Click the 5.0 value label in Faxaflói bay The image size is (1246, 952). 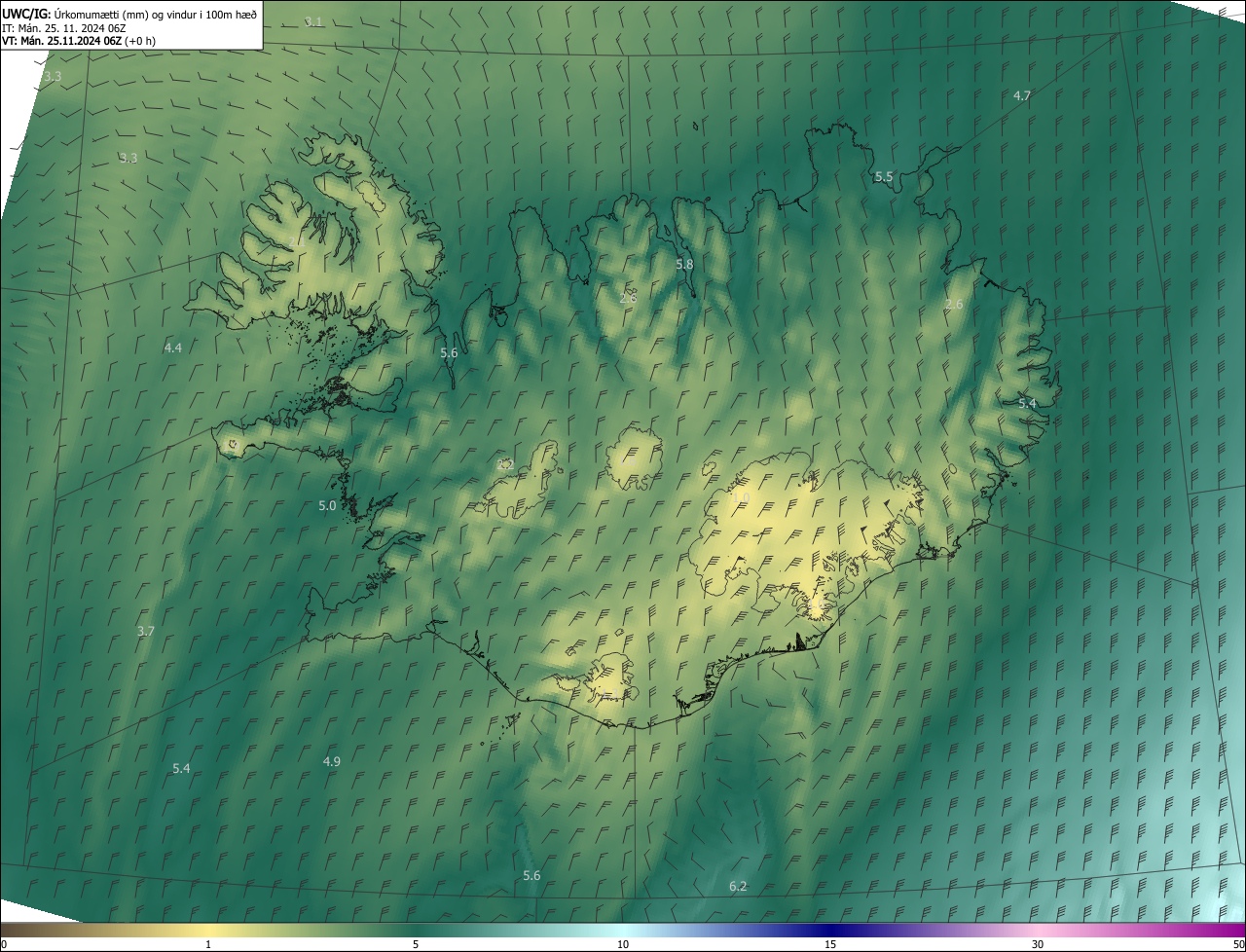point(327,505)
